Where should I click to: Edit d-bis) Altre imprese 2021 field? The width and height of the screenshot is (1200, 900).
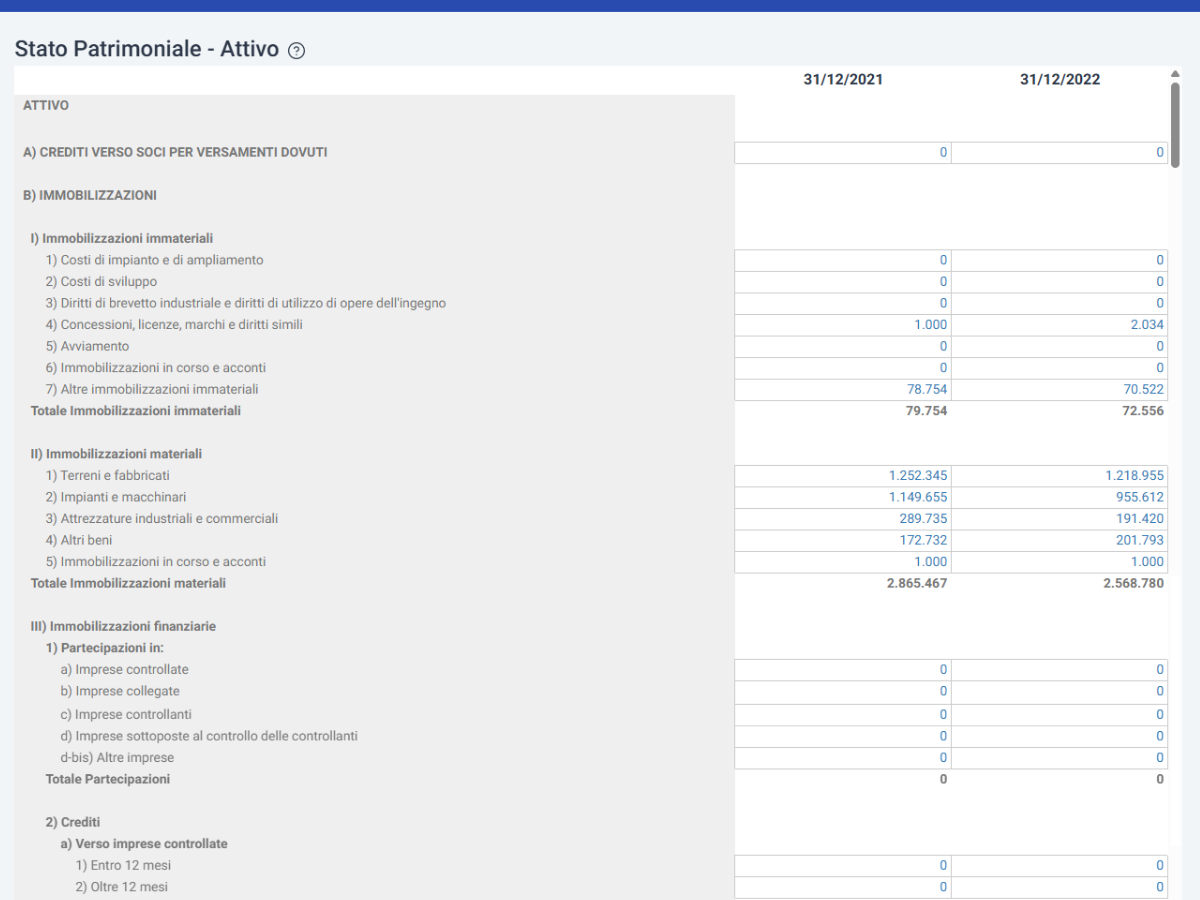click(x=843, y=758)
